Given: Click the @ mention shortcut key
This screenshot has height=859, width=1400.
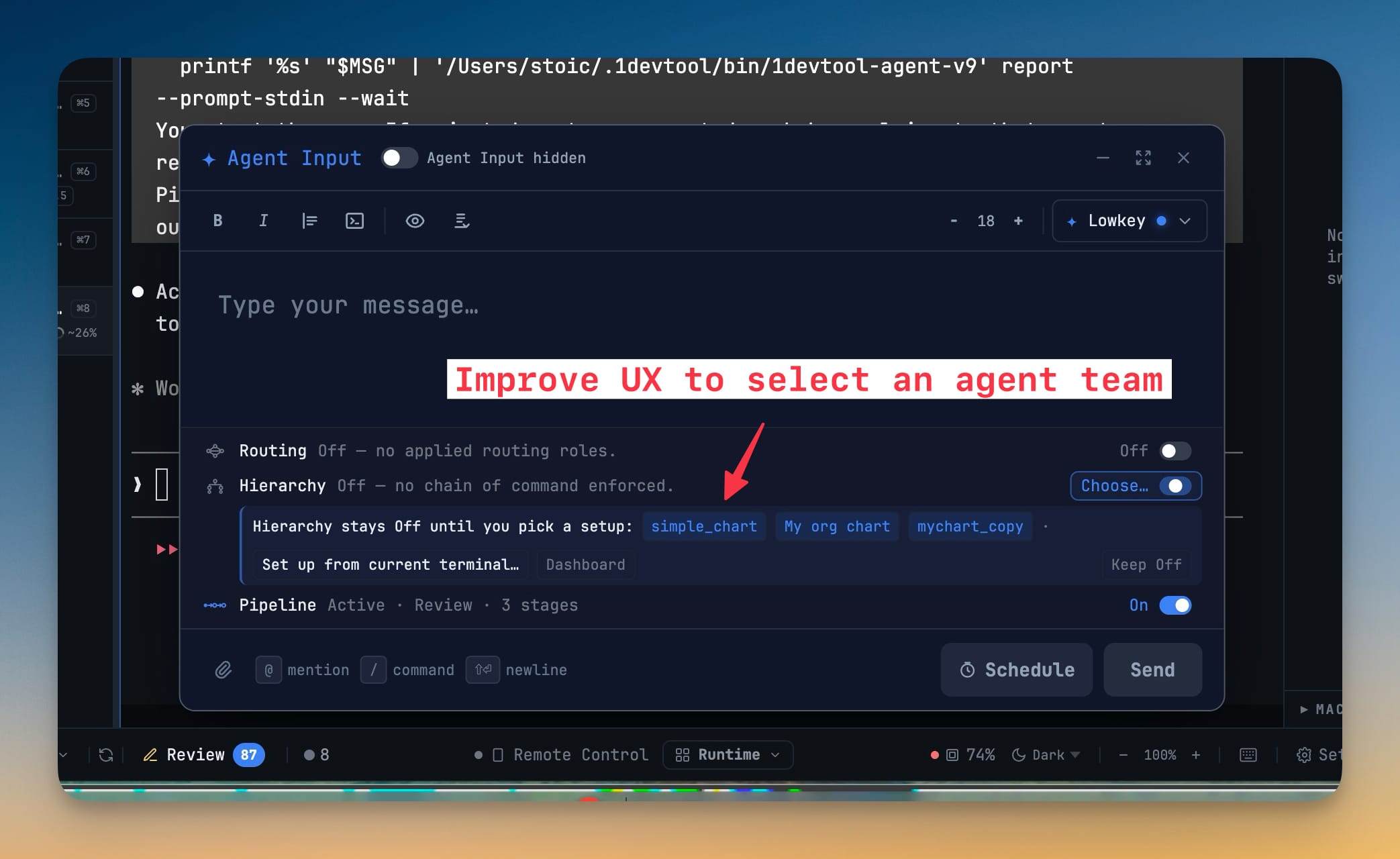Looking at the screenshot, I should pyautogui.click(x=268, y=670).
